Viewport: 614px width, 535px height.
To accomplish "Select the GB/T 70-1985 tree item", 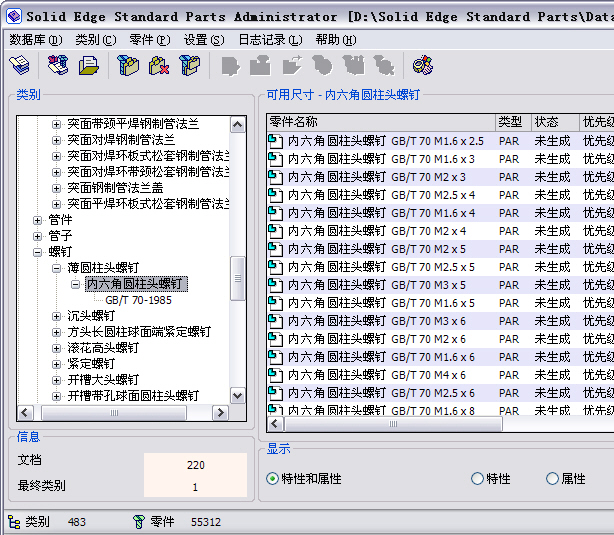I will click(139, 300).
